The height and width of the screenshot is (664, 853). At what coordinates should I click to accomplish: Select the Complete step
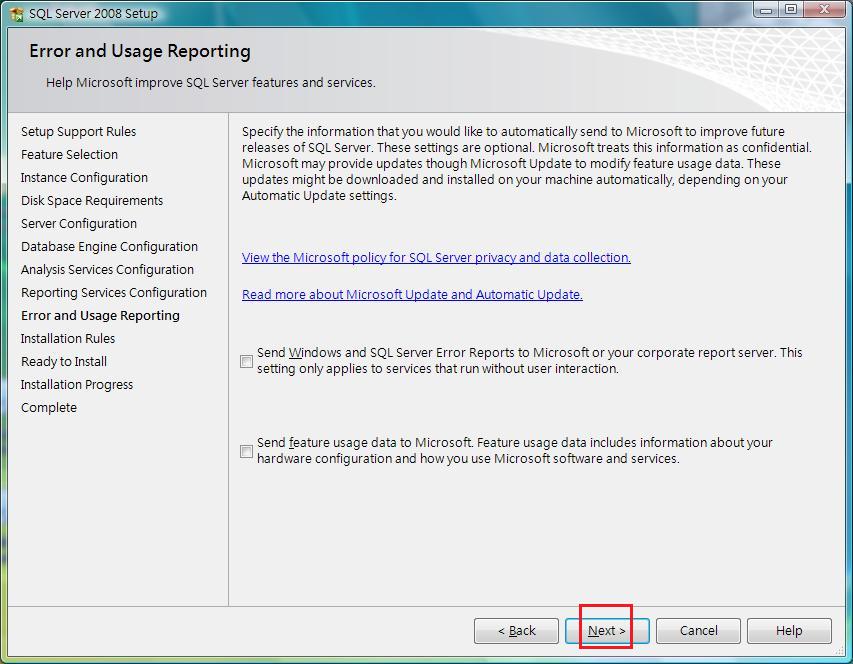tap(49, 408)
